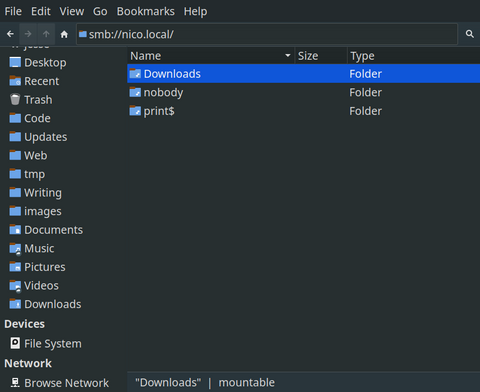480x392 pixels.
Task: Open Pictures label in sidebar
Action: tap(45, 267)
